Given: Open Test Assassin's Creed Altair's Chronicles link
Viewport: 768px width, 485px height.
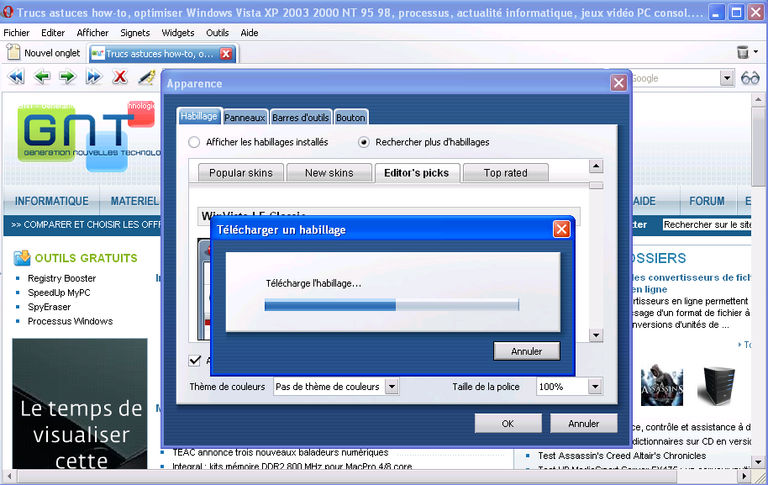Looking at the screenshot, I should click(x=622, y=456).
